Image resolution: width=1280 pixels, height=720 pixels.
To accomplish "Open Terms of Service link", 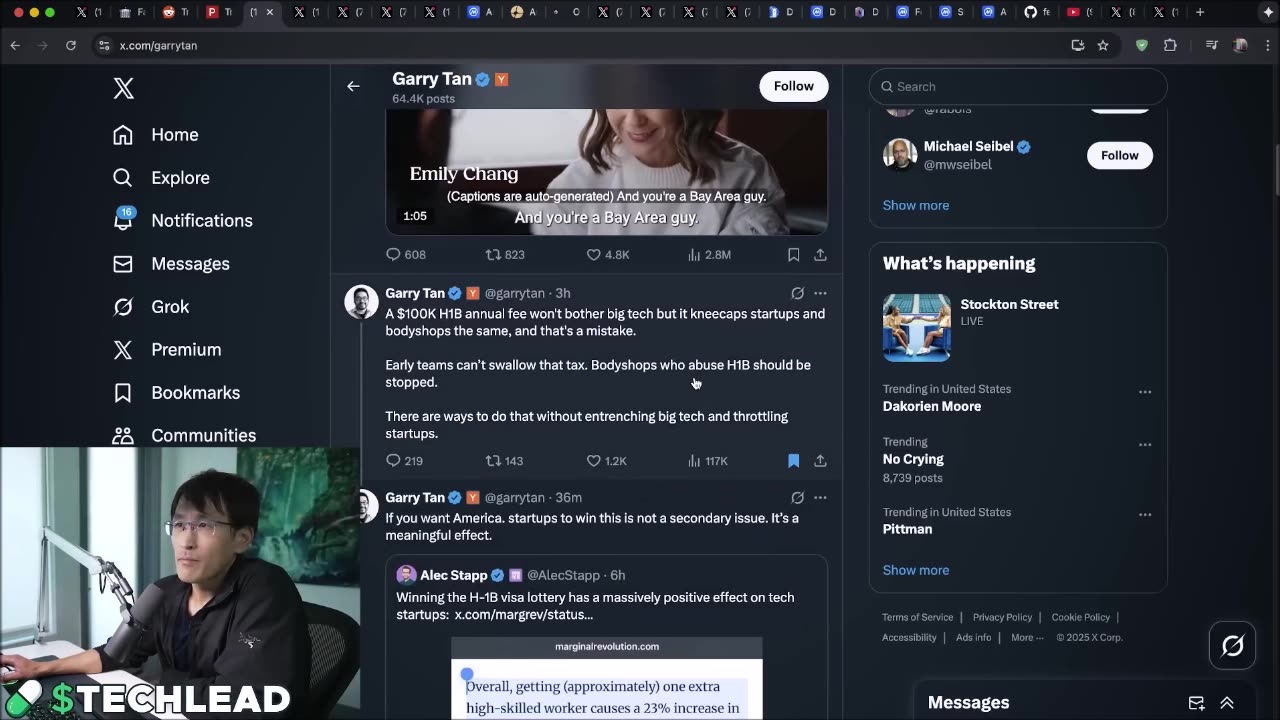I will (x=917, y=617).
